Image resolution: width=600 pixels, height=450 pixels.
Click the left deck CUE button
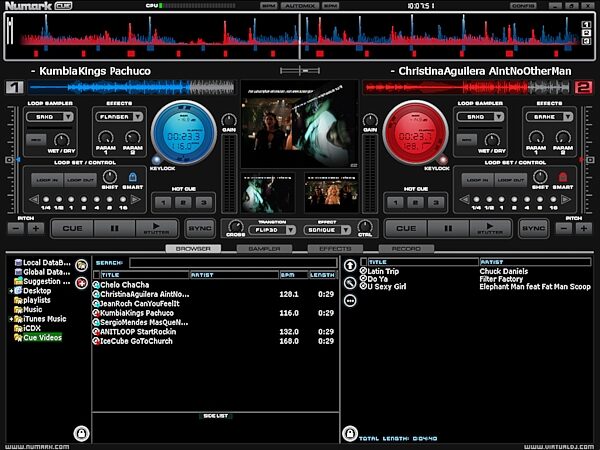pos(72,228)
